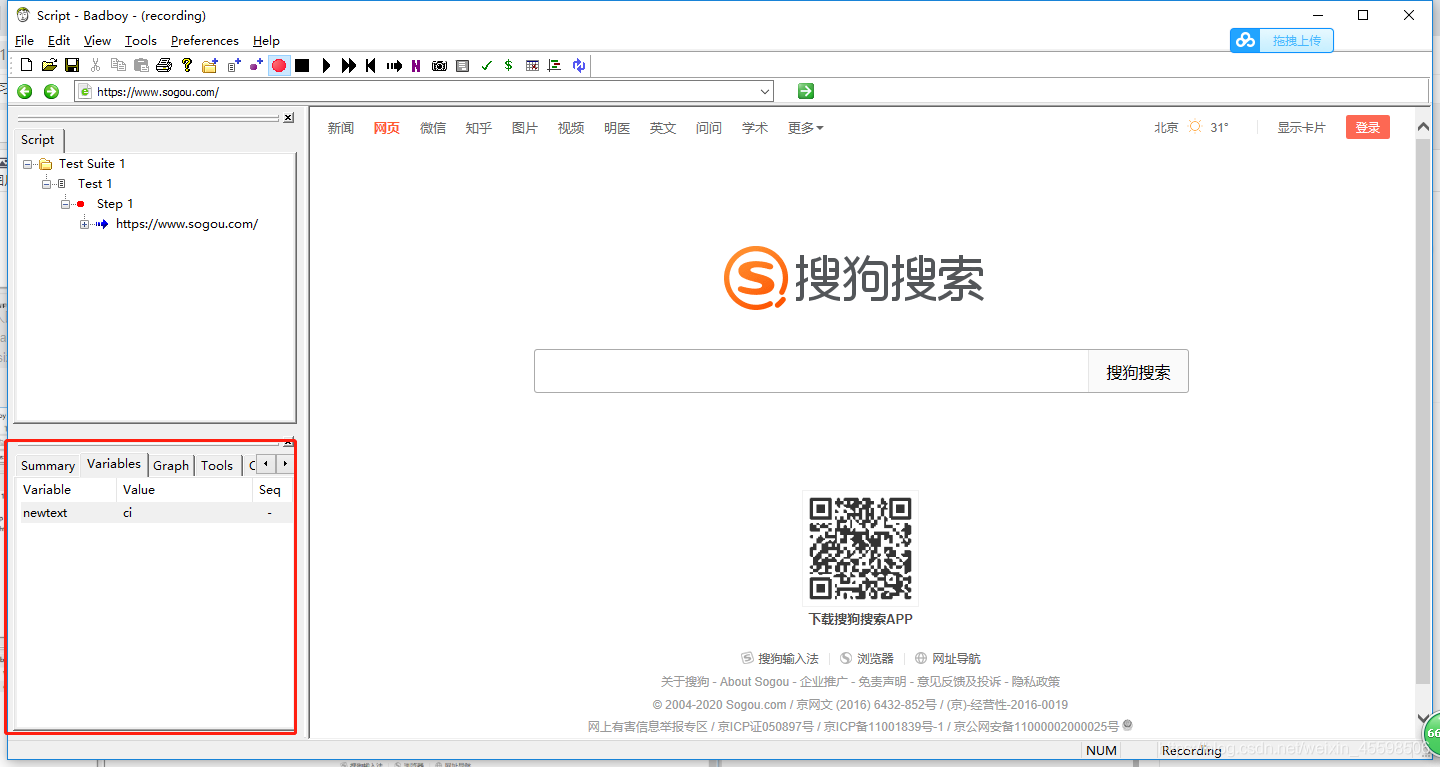Select Test Suite 1 in the tree
Viewport: 1440px width, 767px height.
[x=92, y=164]
